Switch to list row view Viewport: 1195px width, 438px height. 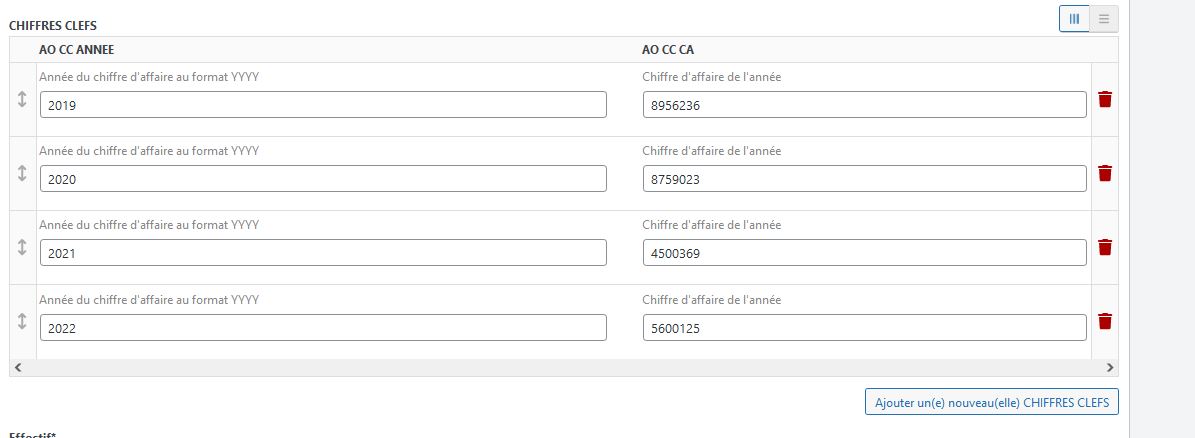(x=1104, y=19)
